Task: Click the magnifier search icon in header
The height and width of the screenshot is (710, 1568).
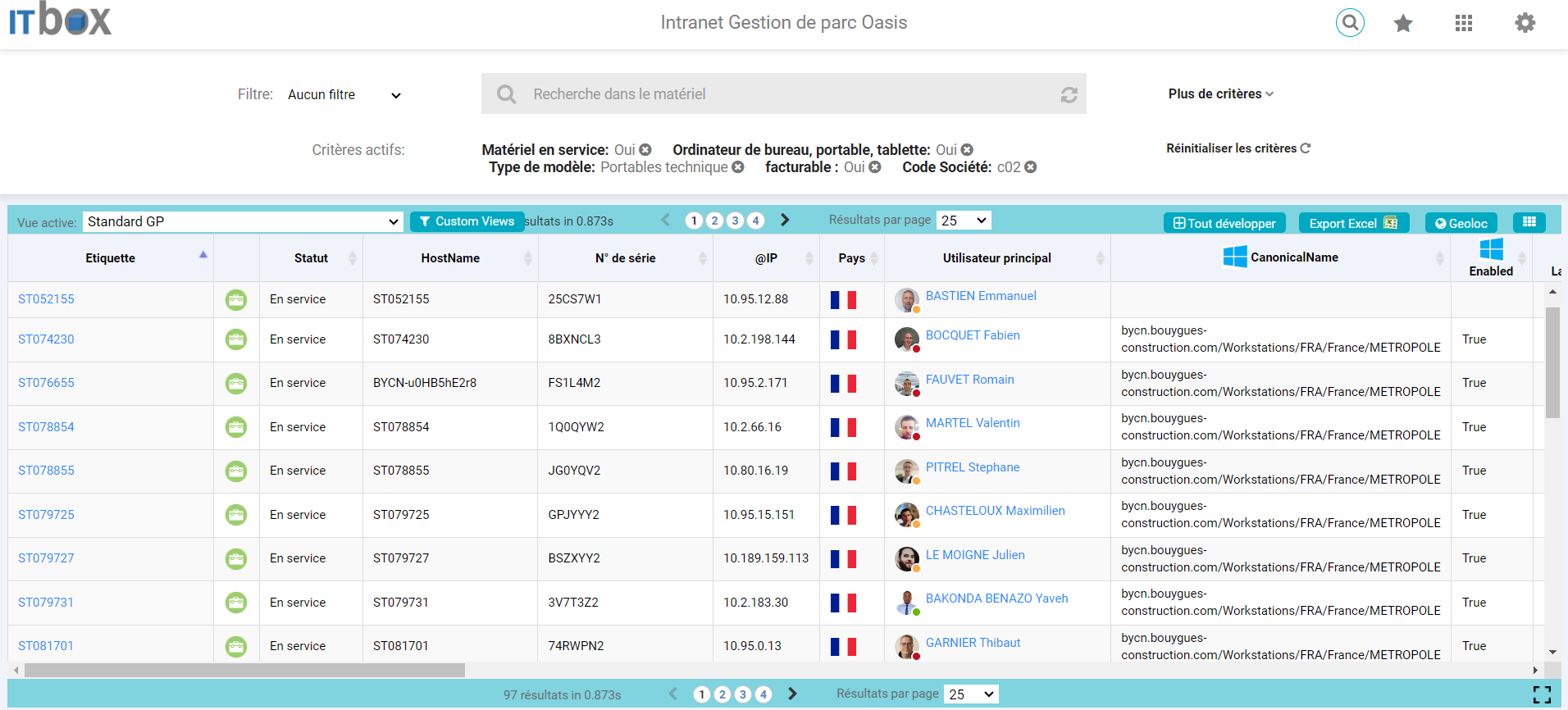Action: [x=1350, y=23]
